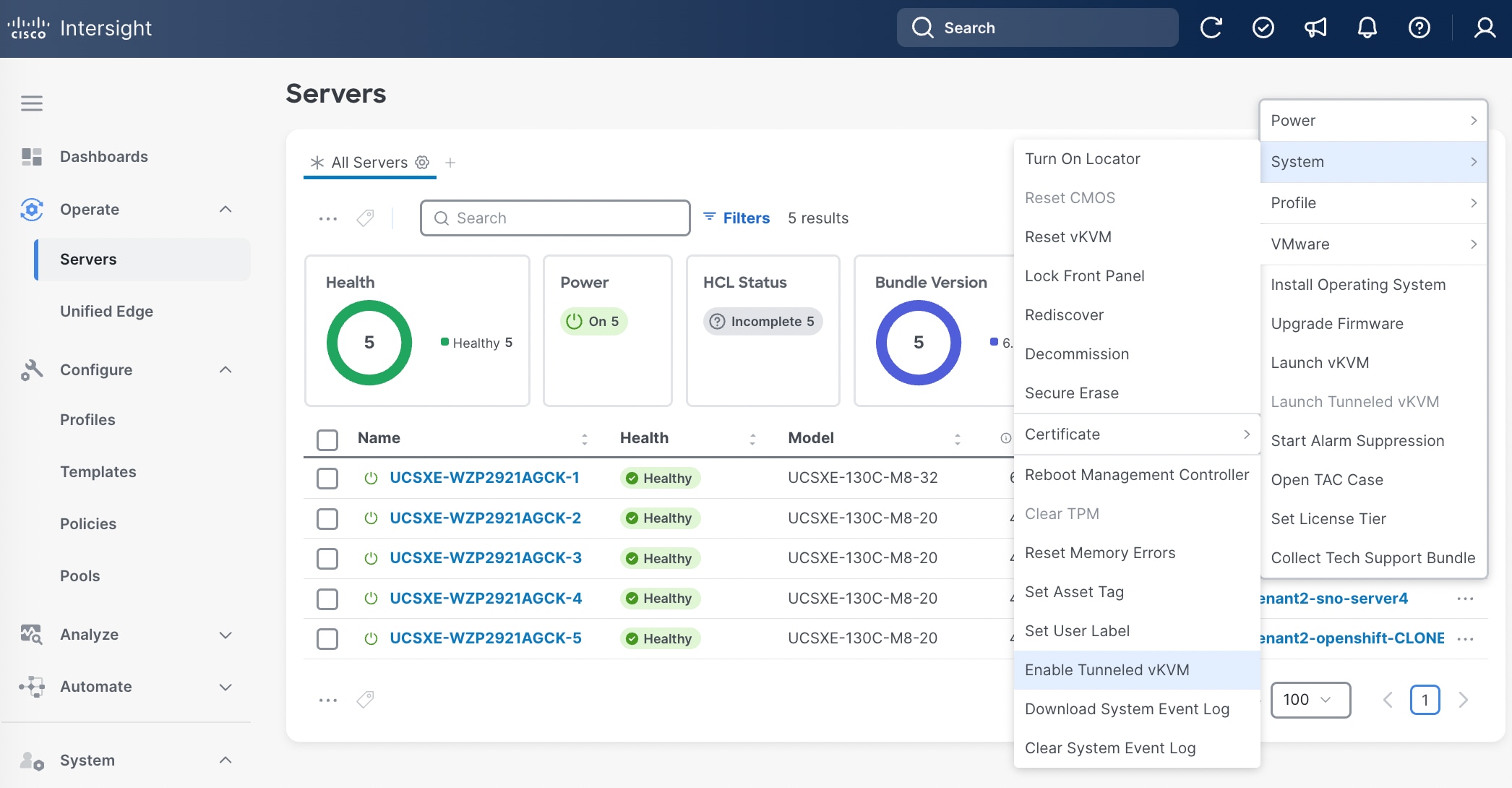
Task: Go to page 1 in pagination
Action: [1425, 700]
